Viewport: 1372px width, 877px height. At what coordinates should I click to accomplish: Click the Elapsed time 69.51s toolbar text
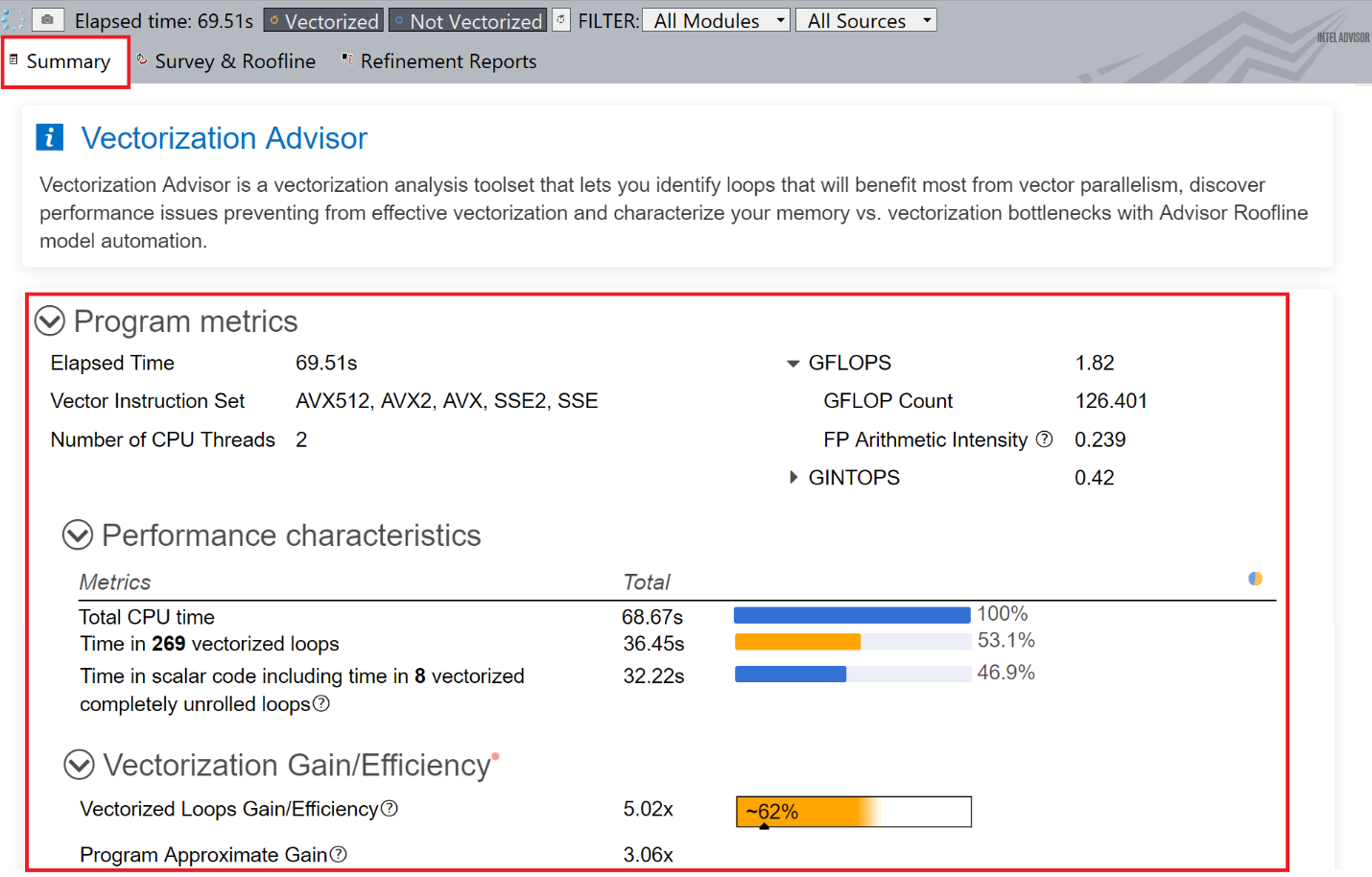tap(164, 20)
